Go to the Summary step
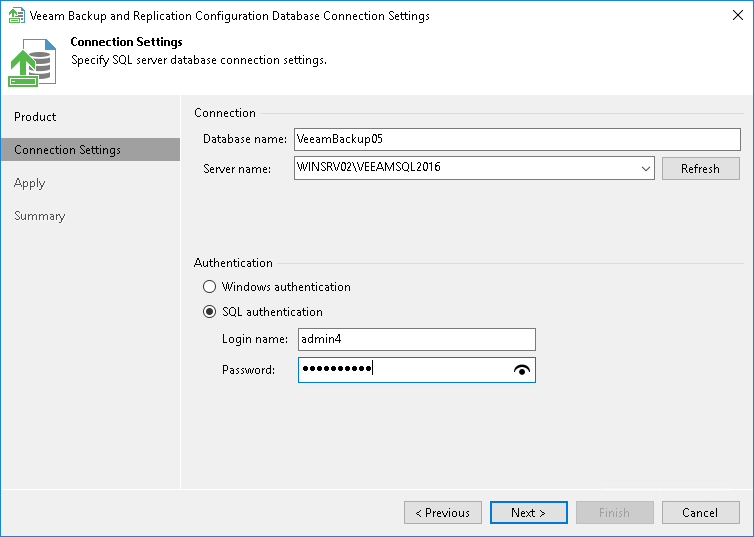The width and height of the screenshot is (754, 537). [90, 216]
